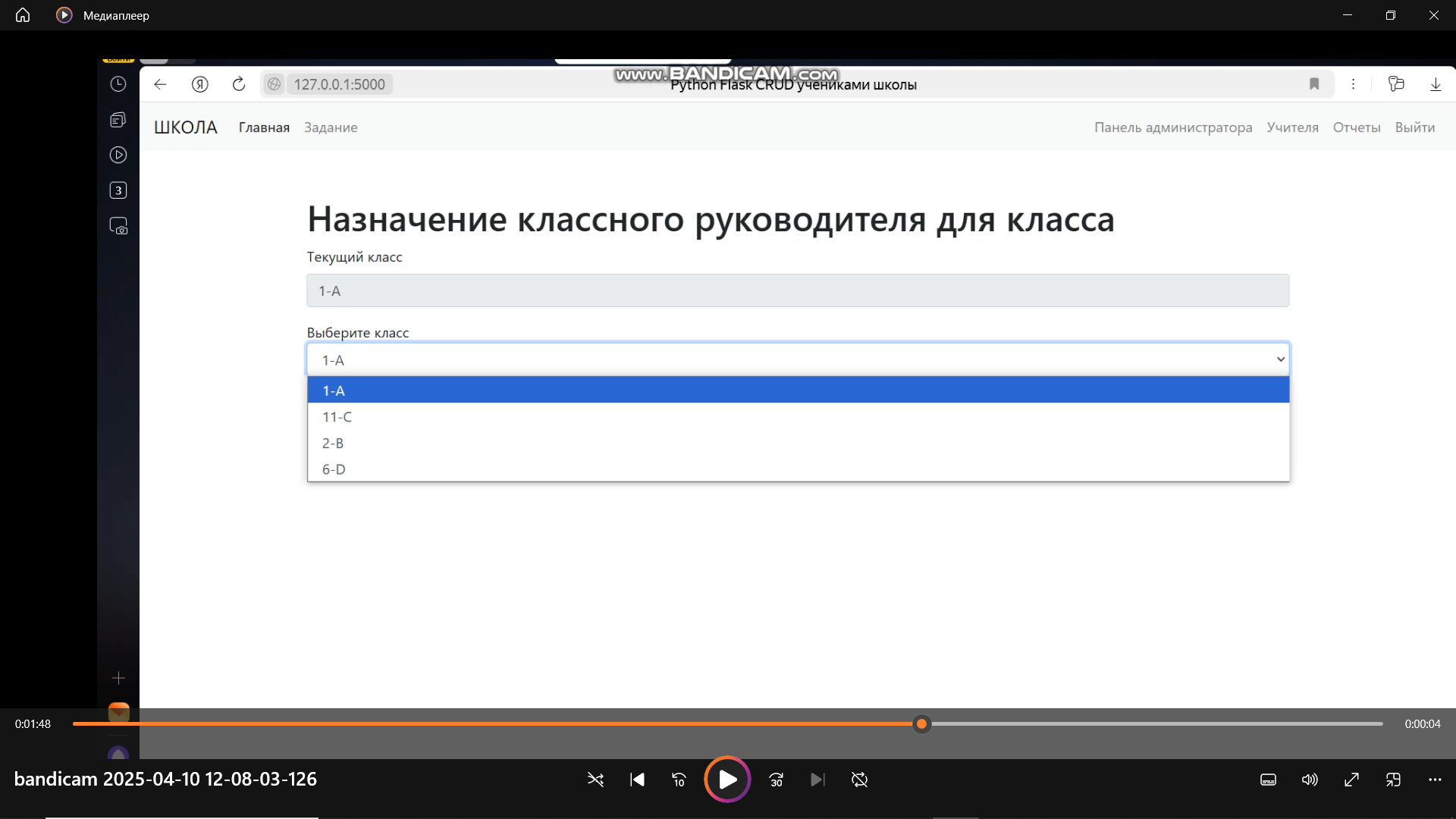The height and width of the screenshot is (819, 1456).
Task: Open more options ellipsis menu
Action: pos(1435,780)
